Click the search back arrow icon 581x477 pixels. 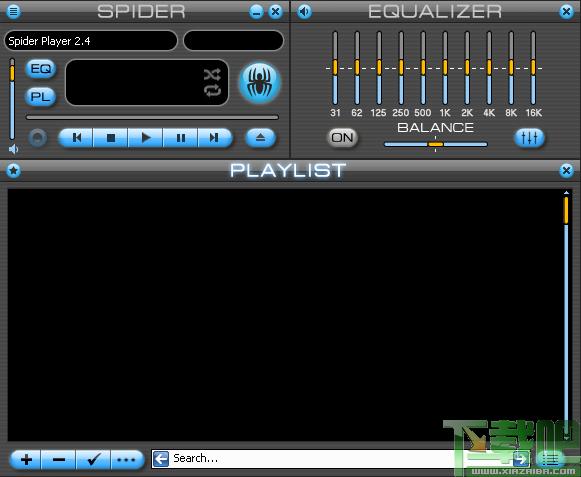[161, 459]
